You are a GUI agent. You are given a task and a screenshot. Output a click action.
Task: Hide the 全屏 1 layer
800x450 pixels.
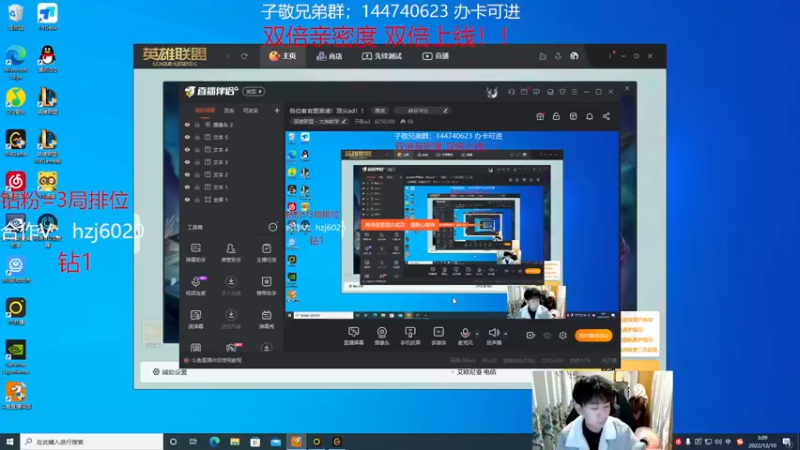(187, 199)
